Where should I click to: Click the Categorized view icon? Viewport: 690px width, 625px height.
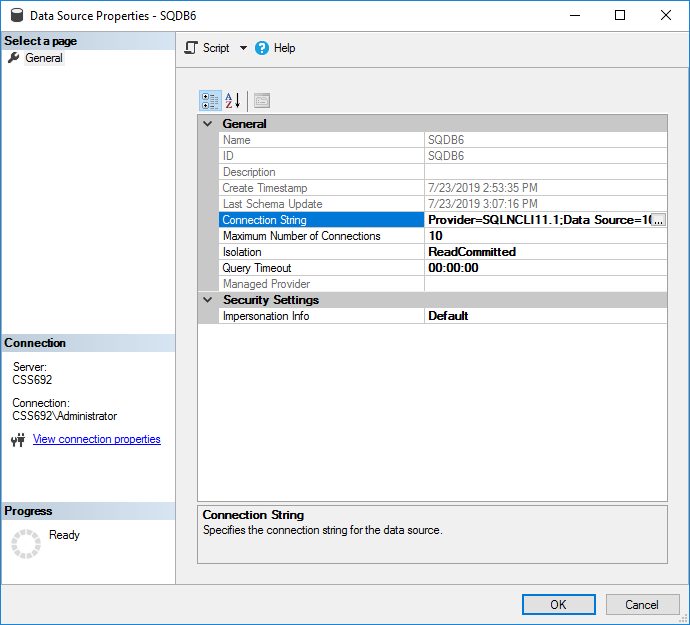coord(210,101)
